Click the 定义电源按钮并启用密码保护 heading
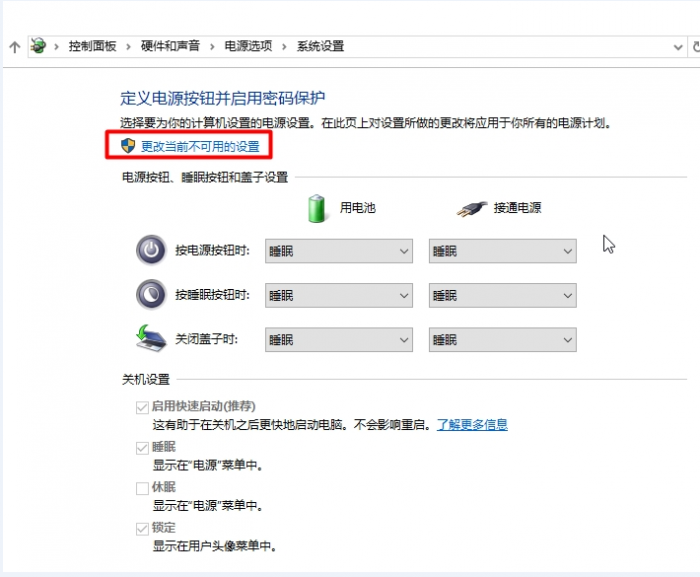This screenshot has width=700, height=577. click(x=222, y=98)
